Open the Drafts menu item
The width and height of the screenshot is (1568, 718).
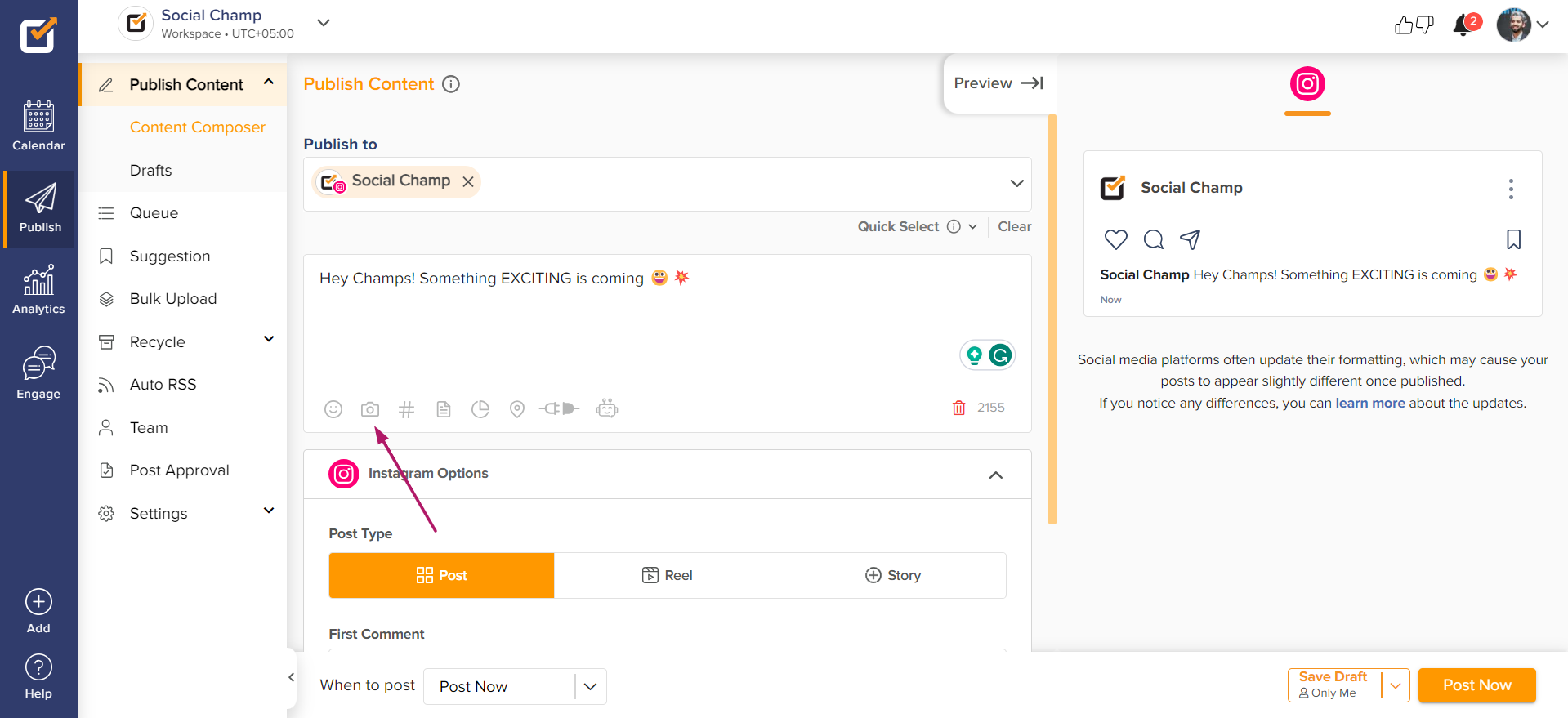coord(151,171)
